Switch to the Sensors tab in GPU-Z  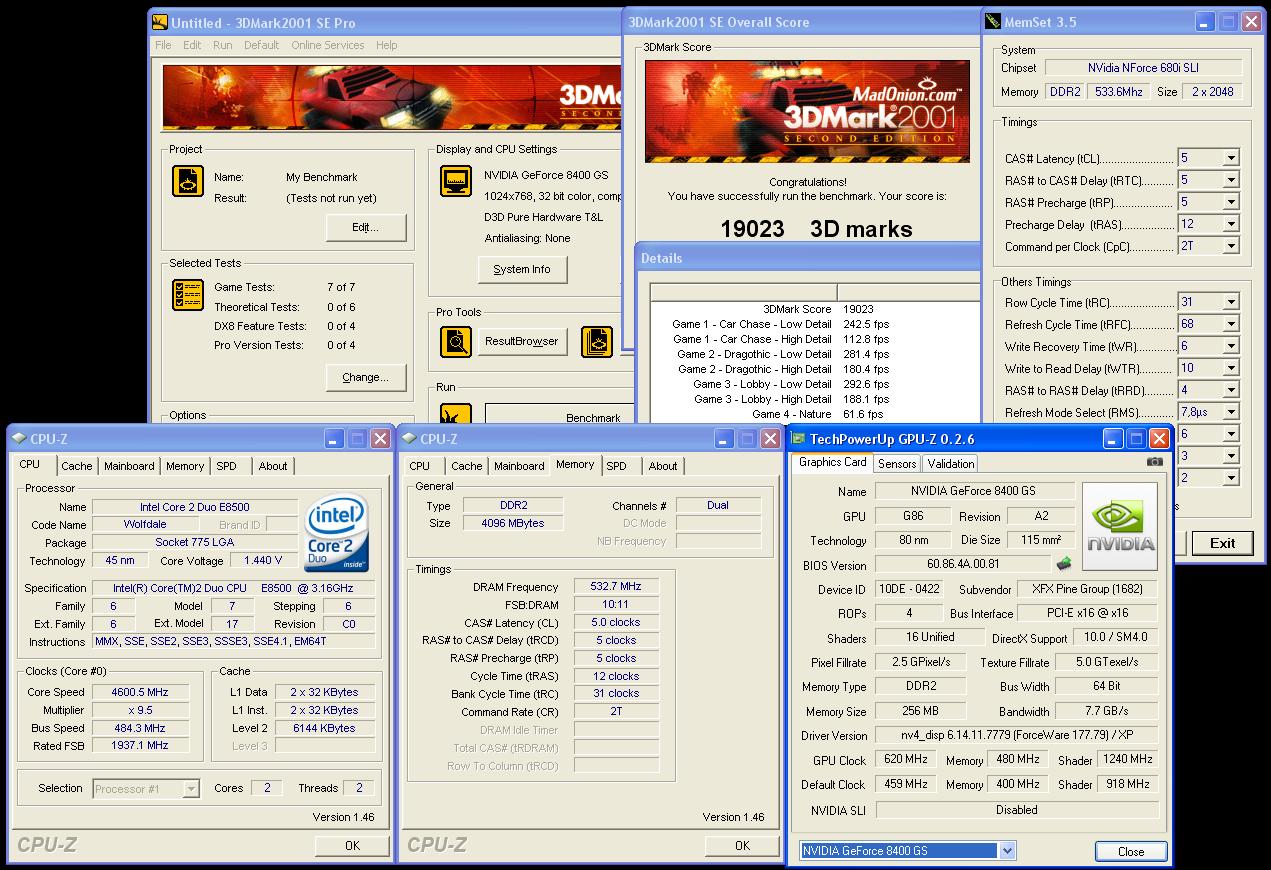897,464
